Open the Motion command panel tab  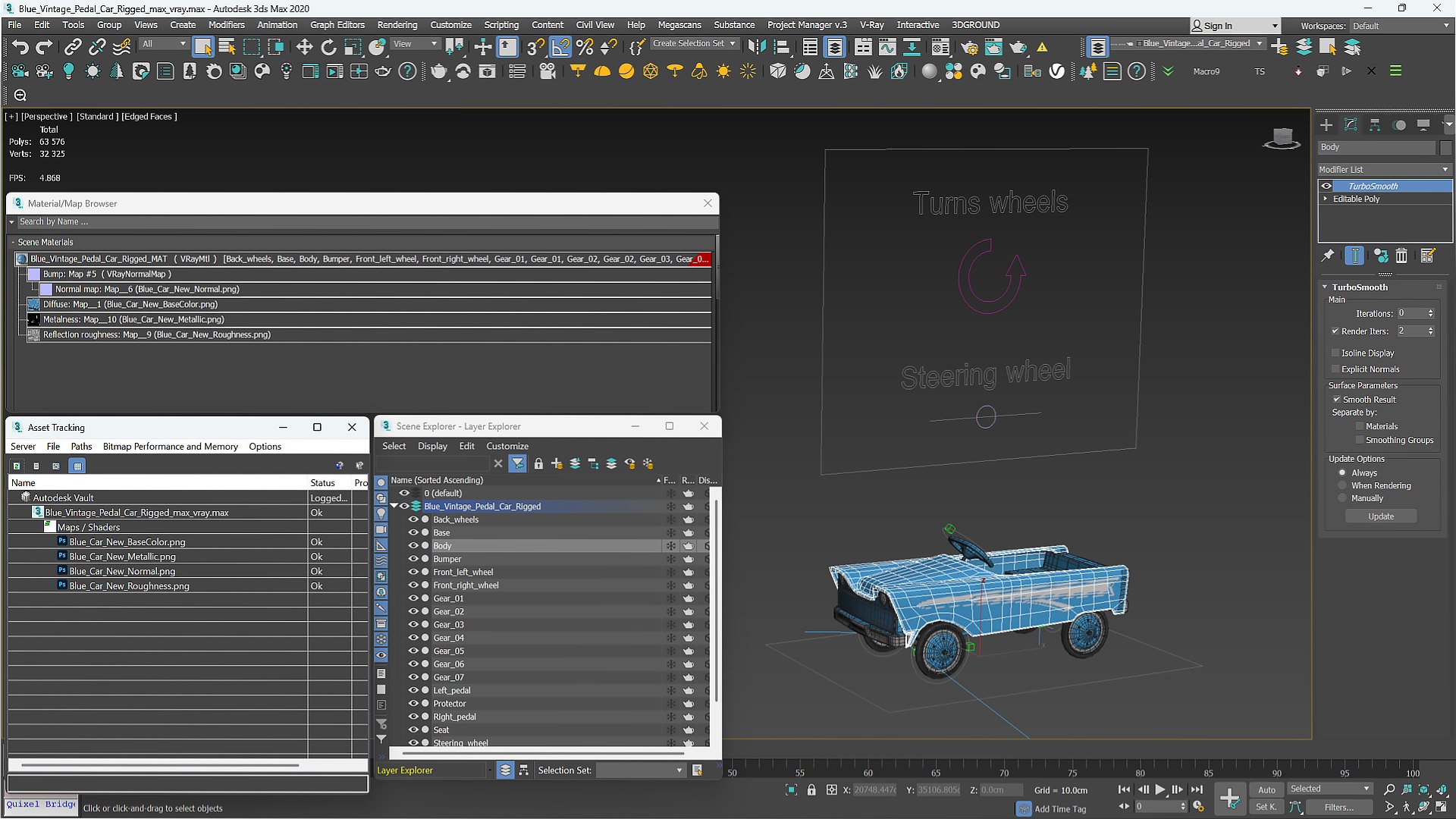pyautogui.click(x=1399, y=125)
